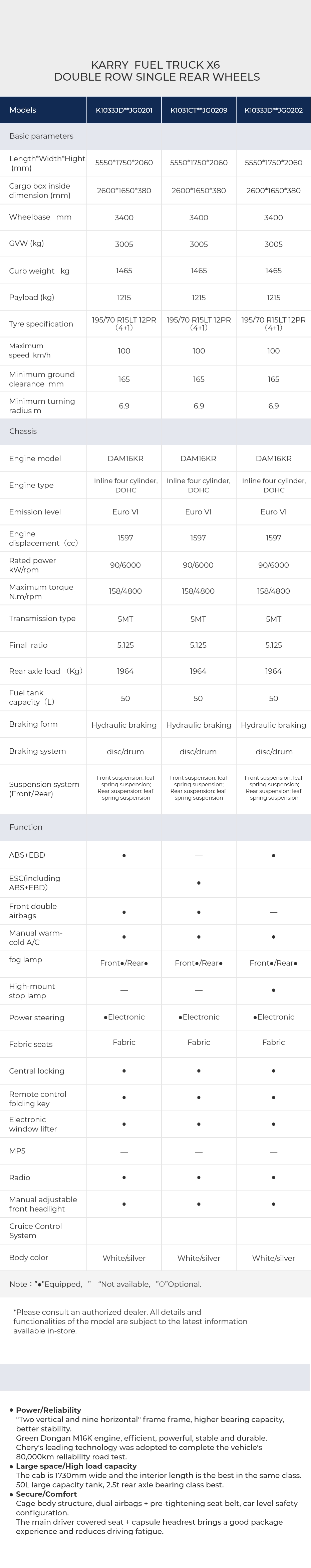Click the K1033JD**JG0202 model column header
Screen dimensions: 311x1568
point(273,110)
